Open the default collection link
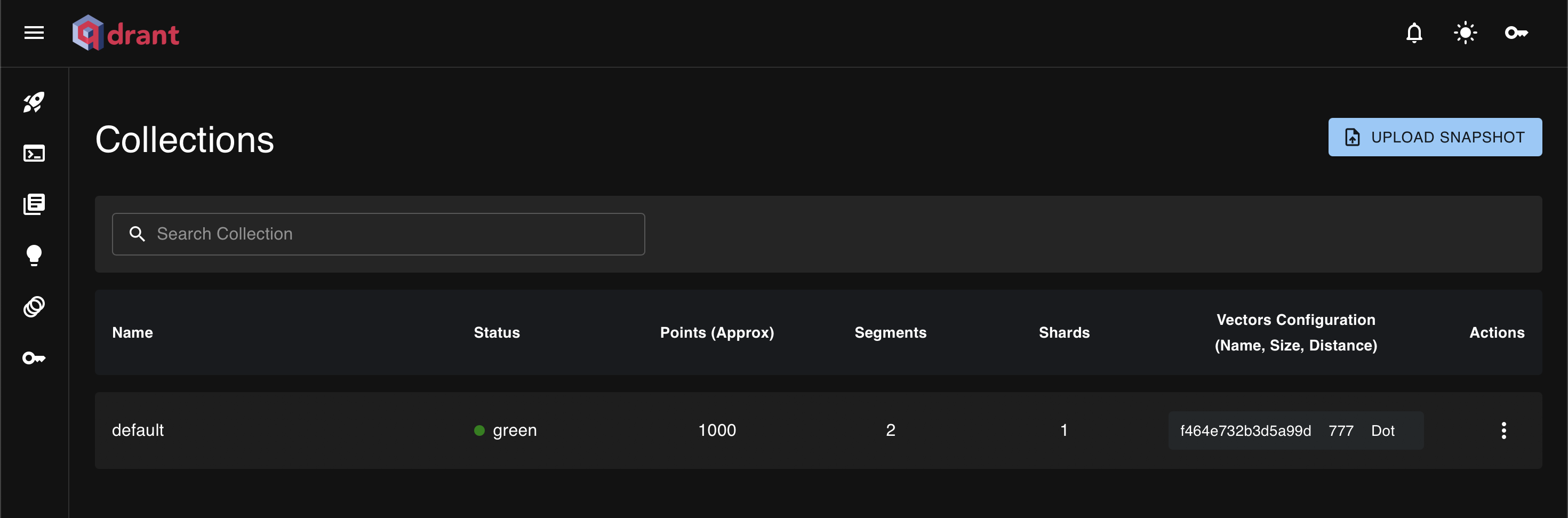The height and width of the screenshot is (518, 1568). tap(138, 431)
